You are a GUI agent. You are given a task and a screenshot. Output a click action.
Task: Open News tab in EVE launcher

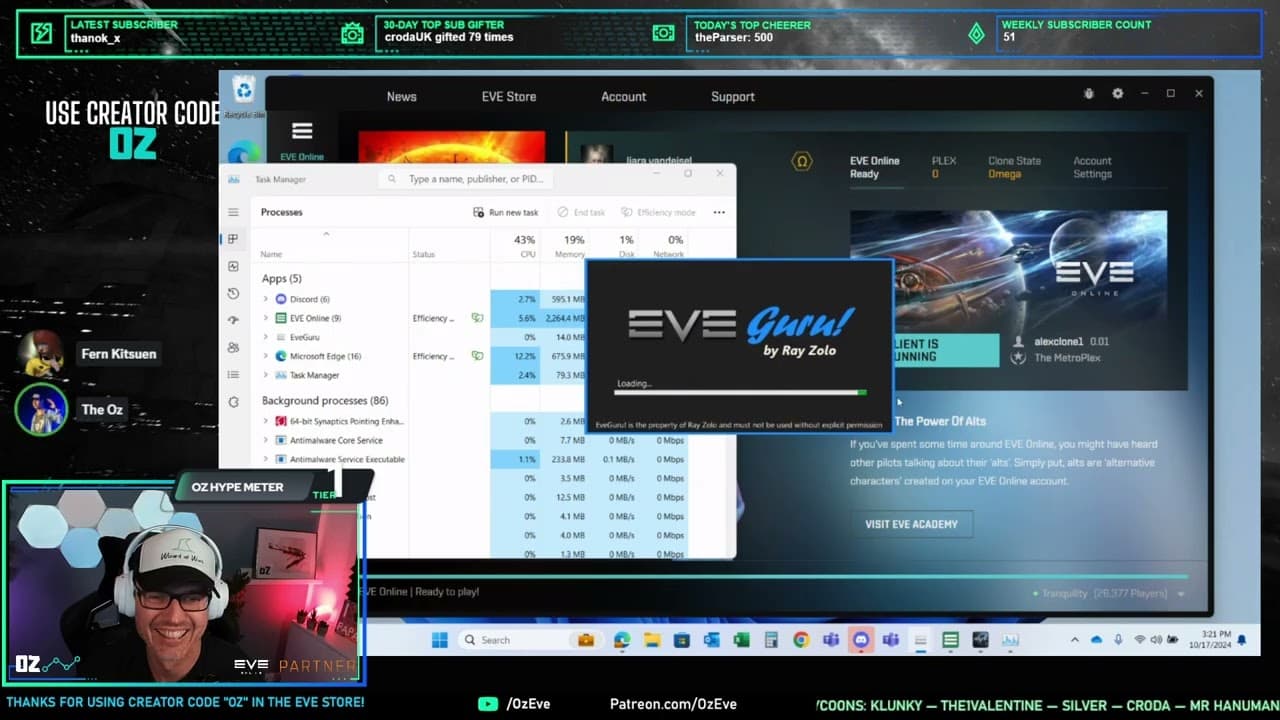(401, 97)
